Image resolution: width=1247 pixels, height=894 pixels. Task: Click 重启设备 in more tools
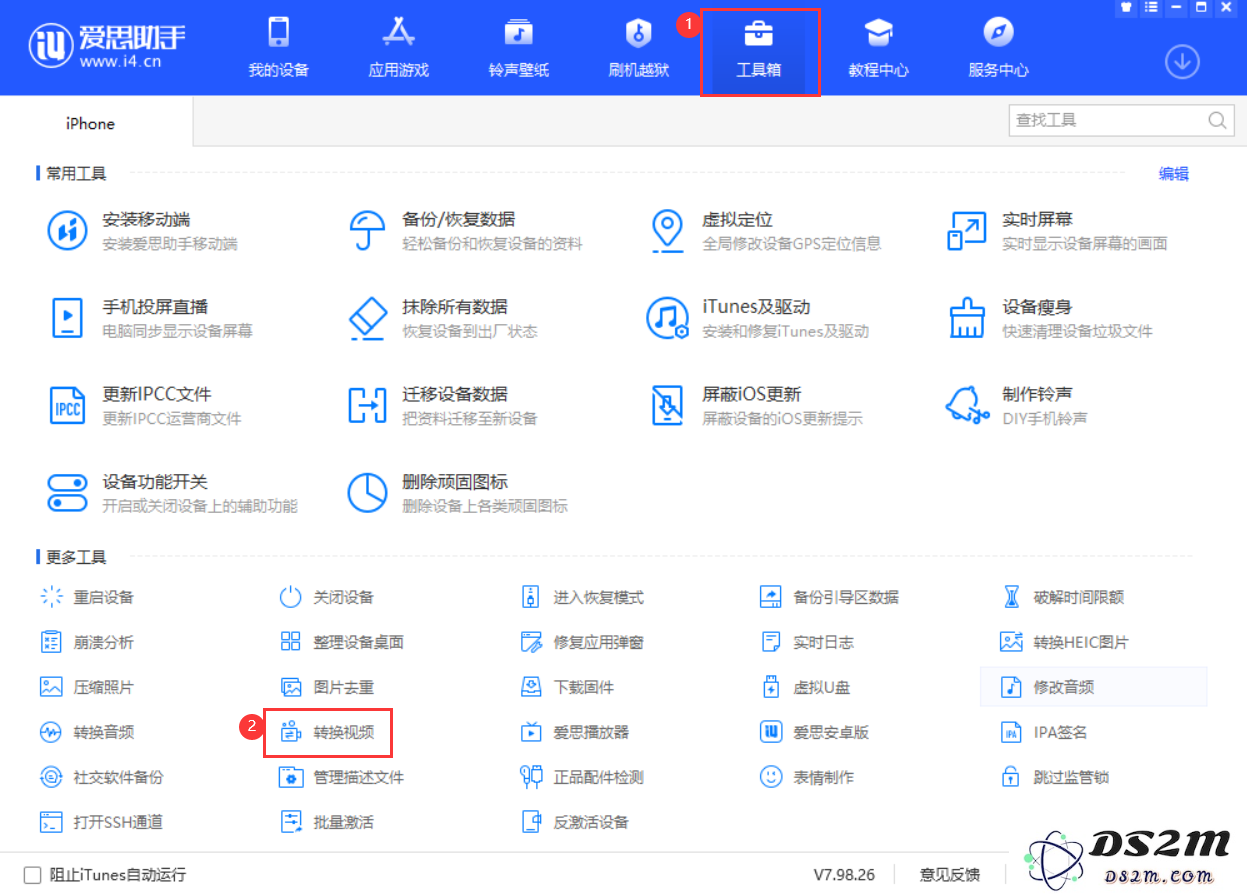[87, 597]
